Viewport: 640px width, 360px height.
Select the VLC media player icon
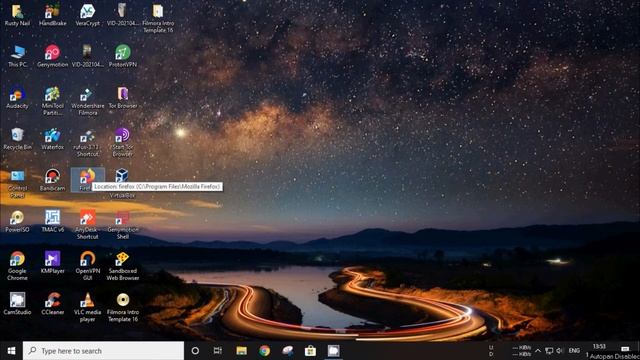click(87, 307)
